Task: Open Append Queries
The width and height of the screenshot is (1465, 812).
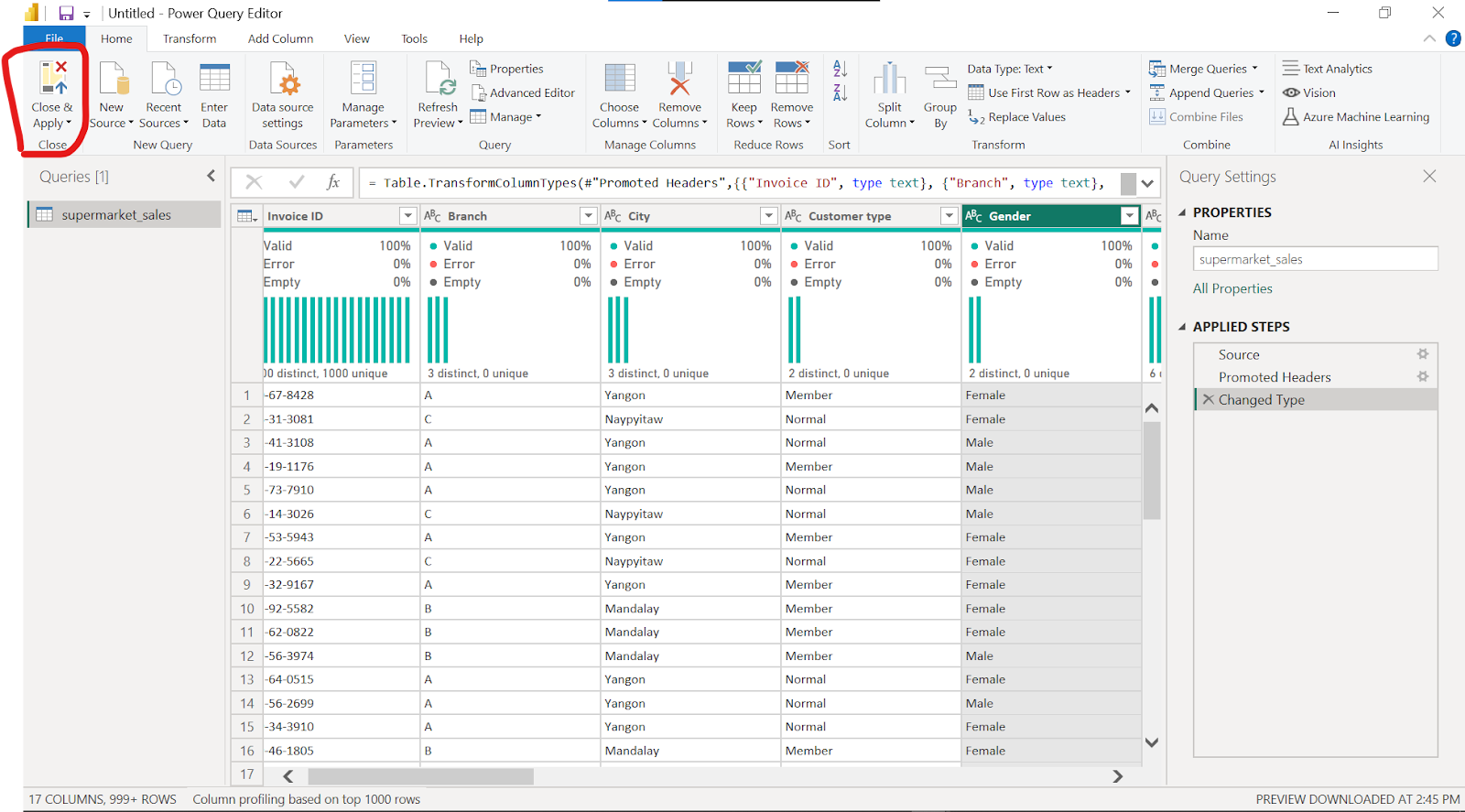Action: click(1207, 92)
